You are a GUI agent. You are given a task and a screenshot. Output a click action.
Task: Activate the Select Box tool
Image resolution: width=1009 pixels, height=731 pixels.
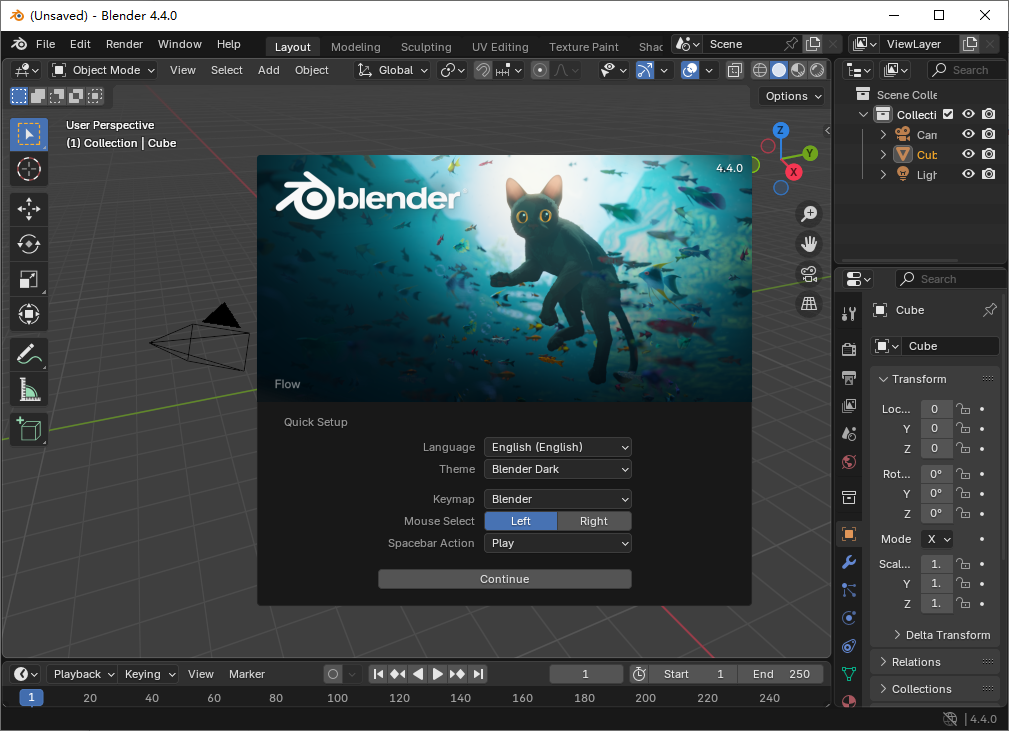(29, 134)
